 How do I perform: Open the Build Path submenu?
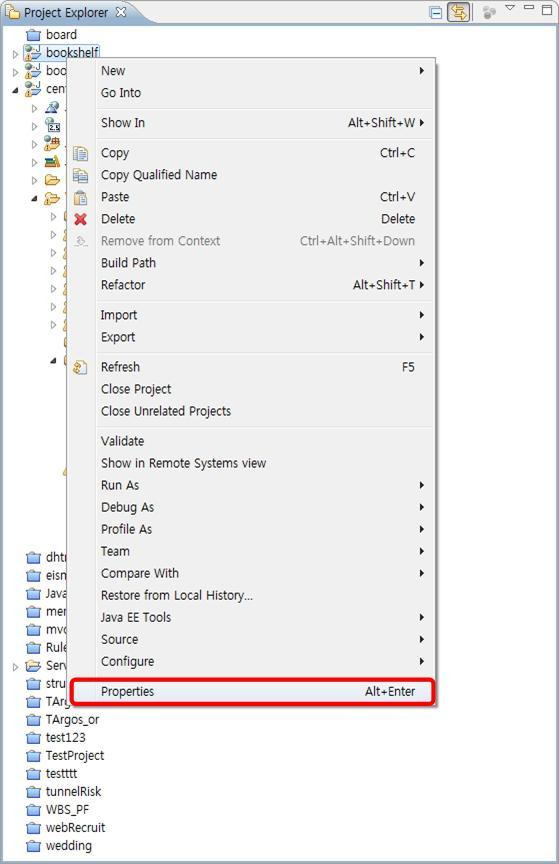click(251, 263)
